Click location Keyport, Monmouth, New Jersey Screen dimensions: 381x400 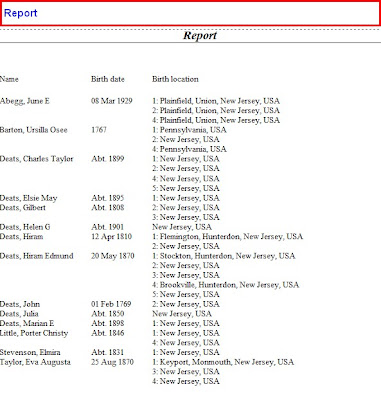click(x=223, y=362)
